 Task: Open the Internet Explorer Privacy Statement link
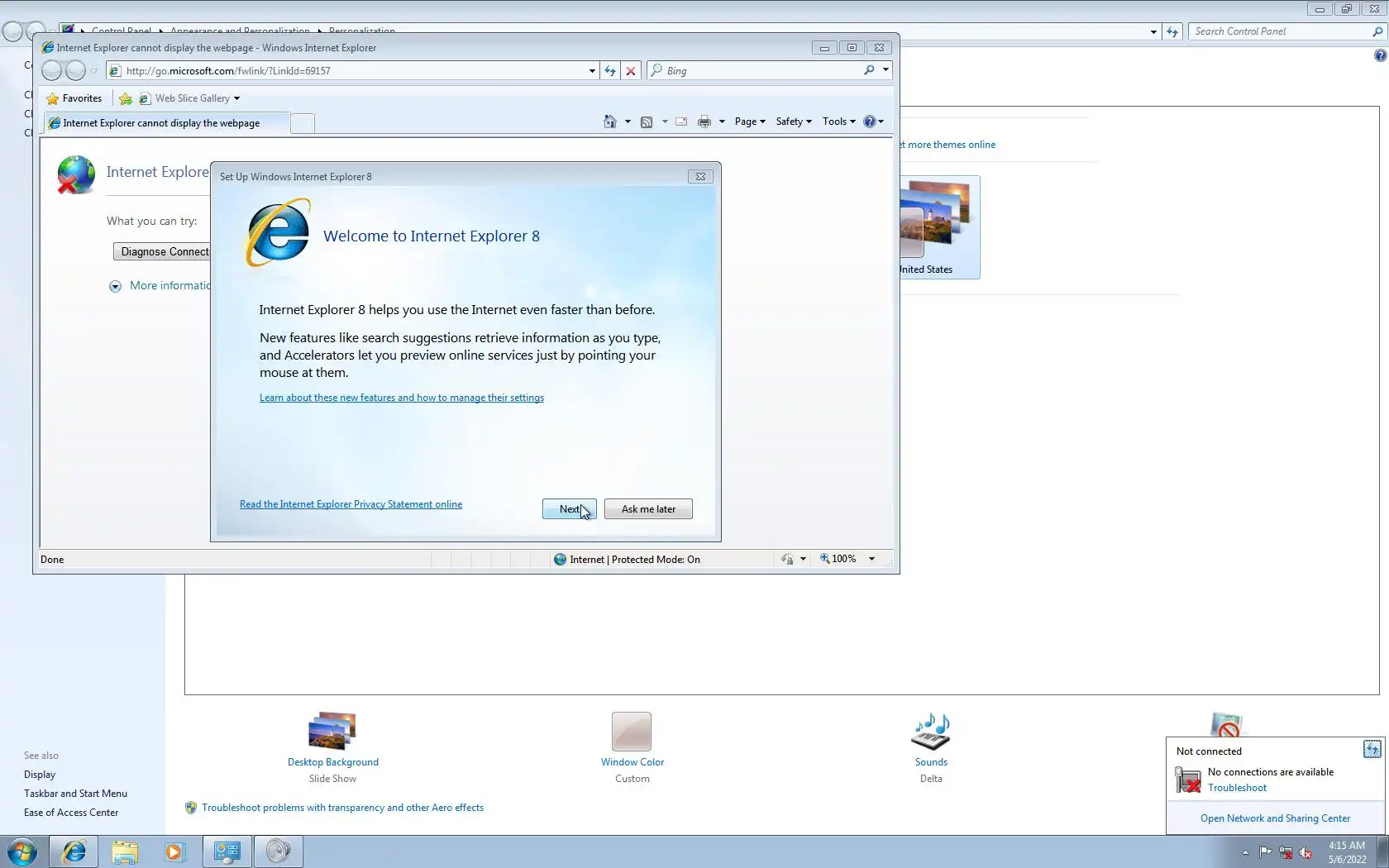pyautogui.click(x=351, y=504)
